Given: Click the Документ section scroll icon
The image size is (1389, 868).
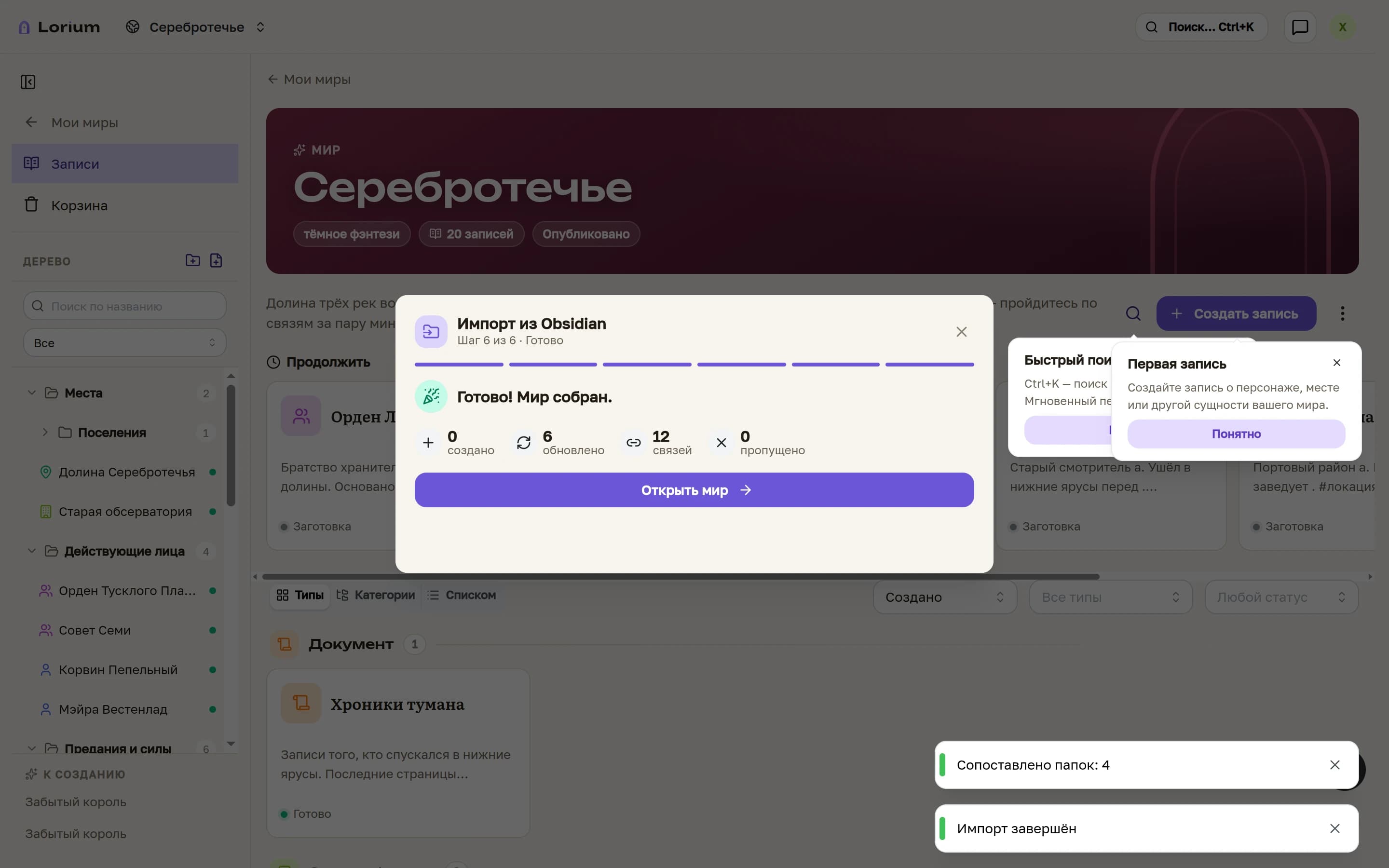Looking at the screenshot, I should 285,644.
